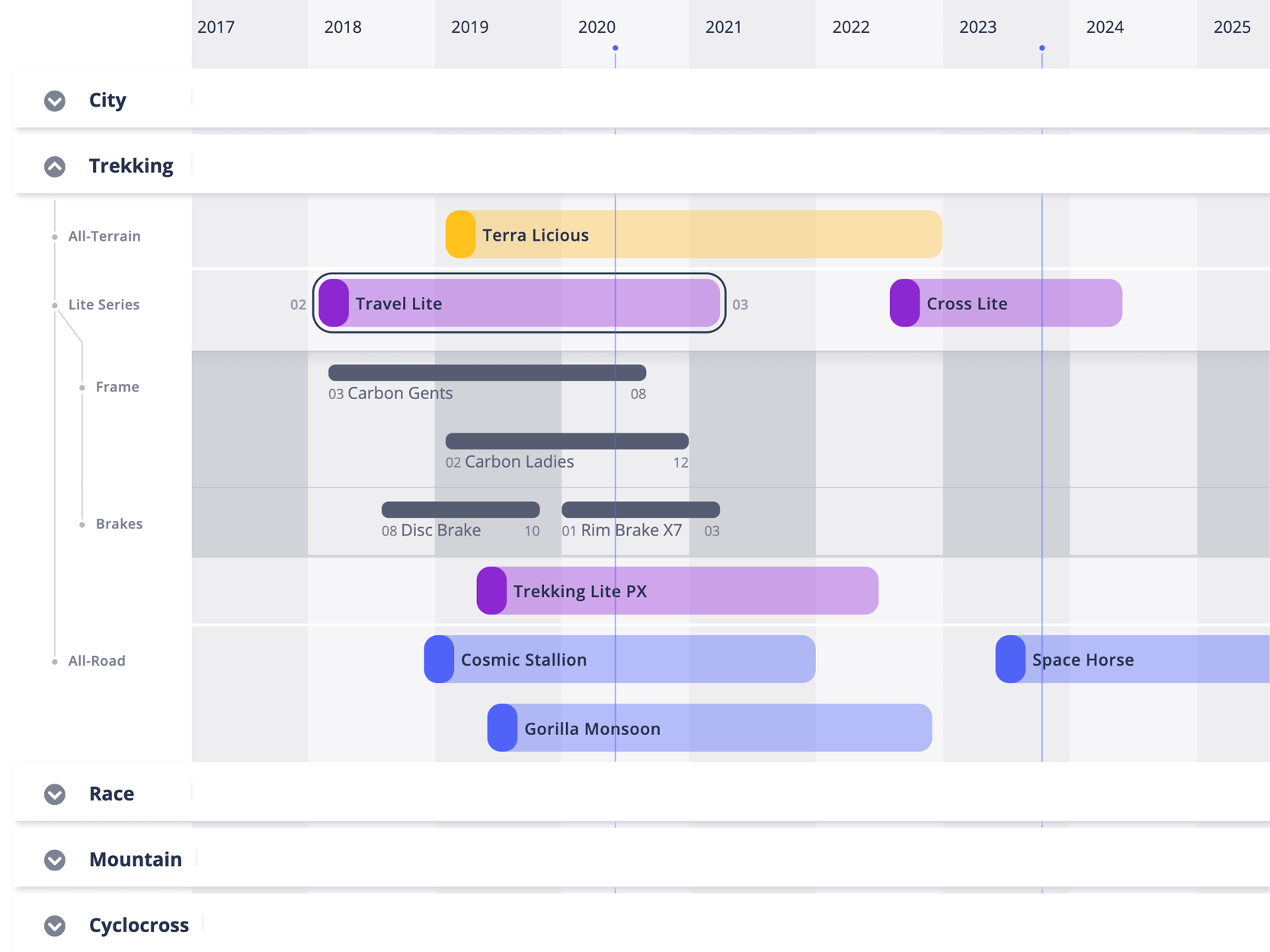Select the Rim Brake X7 bar
The width and height of the screenshot is (1270, 952).
pos(640,510)
